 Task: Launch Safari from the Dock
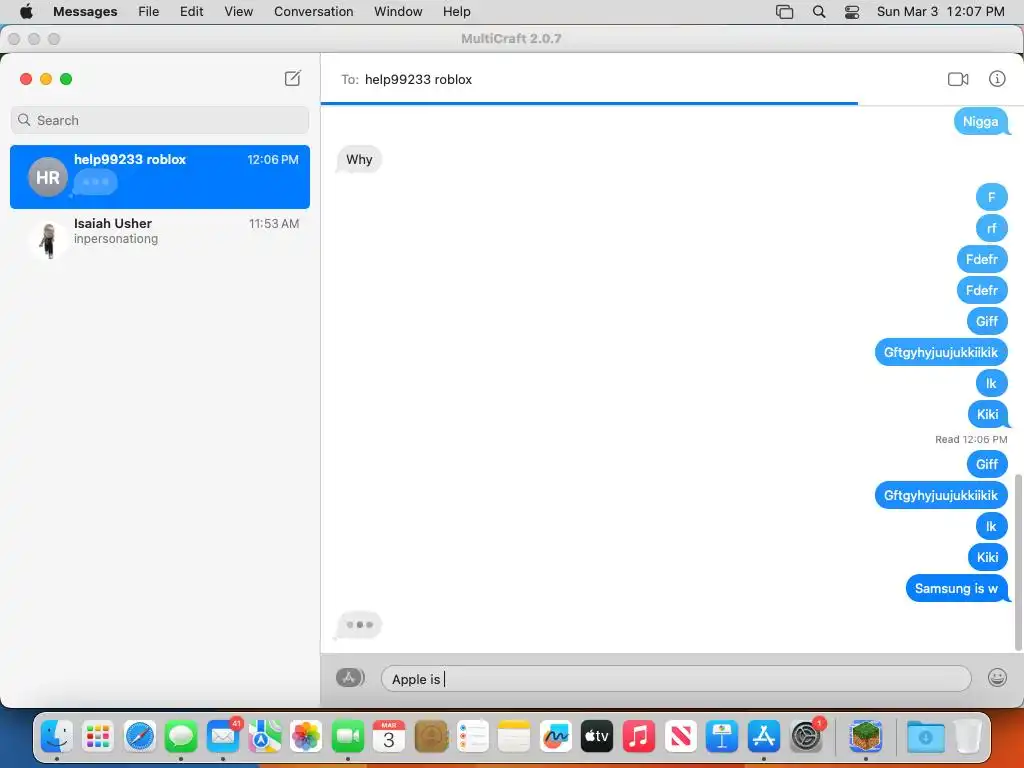[140, 737]
